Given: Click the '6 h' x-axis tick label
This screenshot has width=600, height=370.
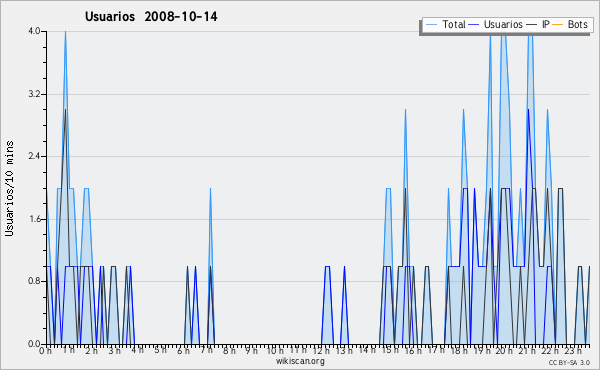Looking at the screenshot, I should coord(183,351).
